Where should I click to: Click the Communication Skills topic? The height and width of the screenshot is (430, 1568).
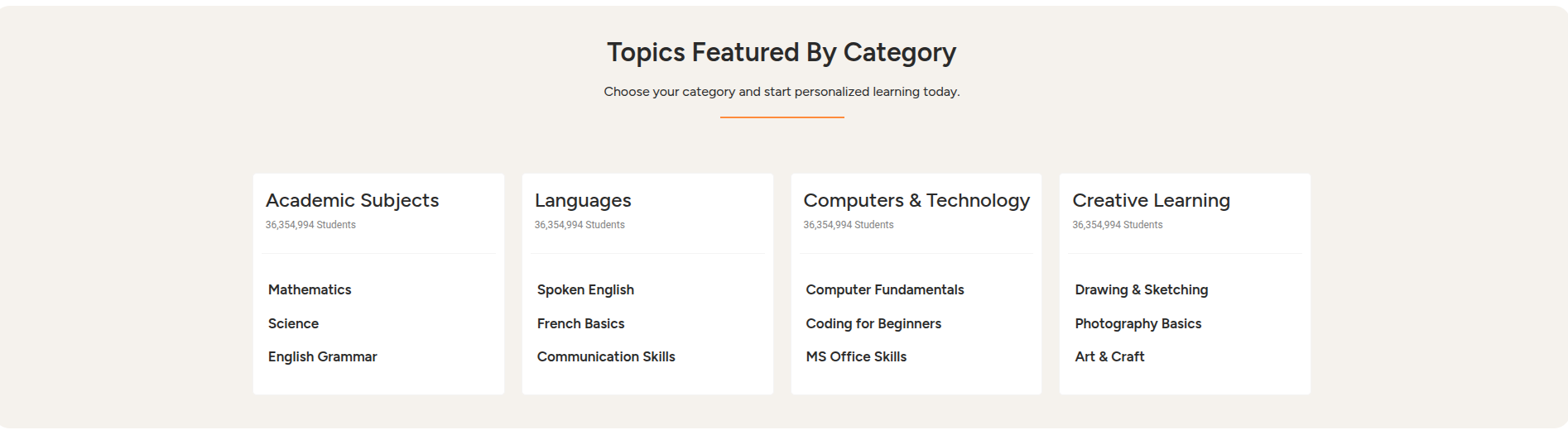point(606,356)
